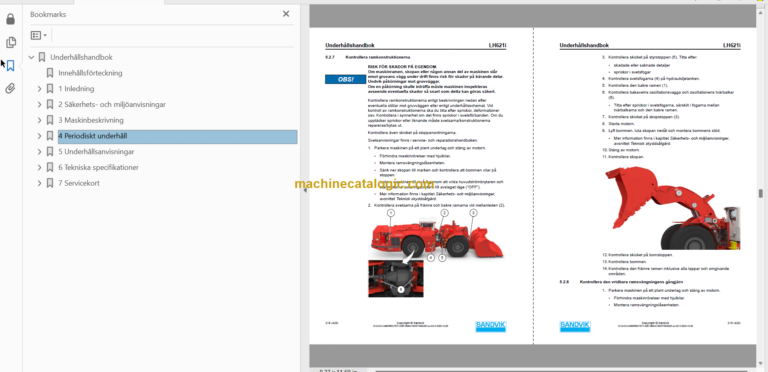Click bookmark icon beside 4 Periodiskt underhåll
This screenshot has height=372, width=768.
click(x=50, y=136)
